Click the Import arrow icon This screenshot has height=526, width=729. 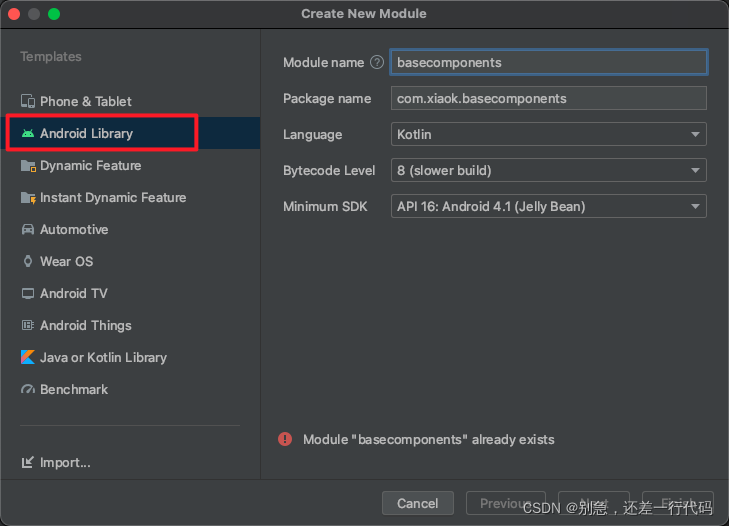click(28, 462)
